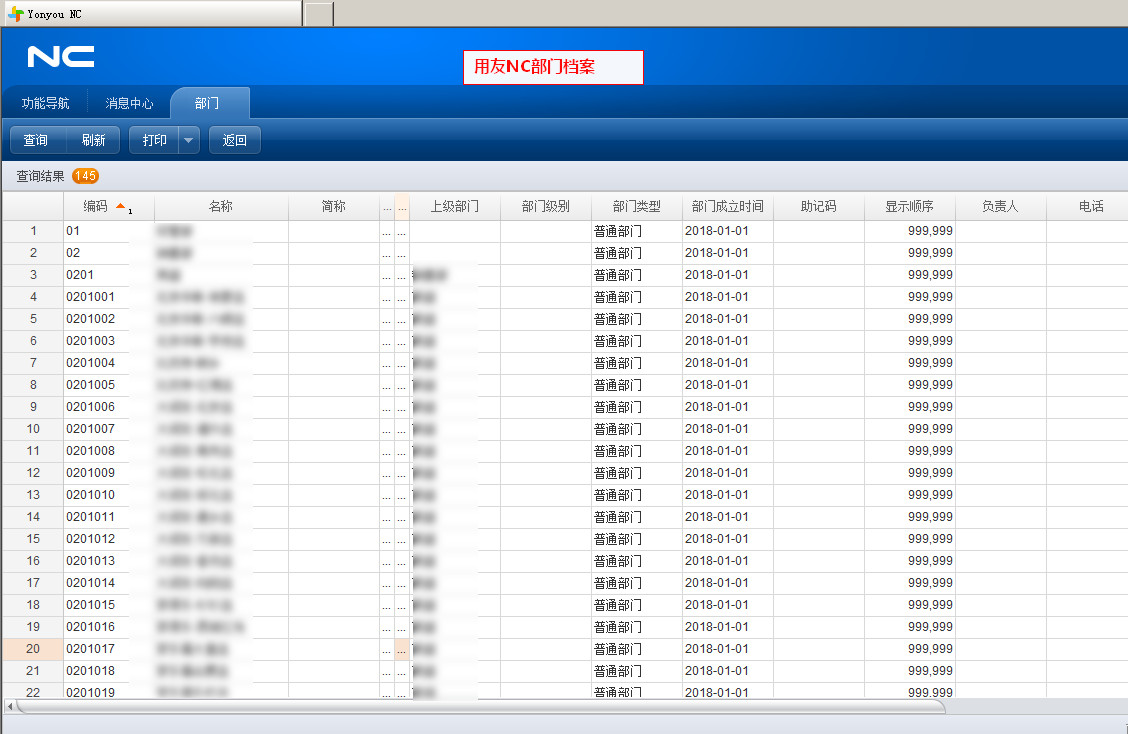The width and height of the screenshot is (1128, 734).
Task: Click the 部门成立时间 column header
Action: (727, 207)
